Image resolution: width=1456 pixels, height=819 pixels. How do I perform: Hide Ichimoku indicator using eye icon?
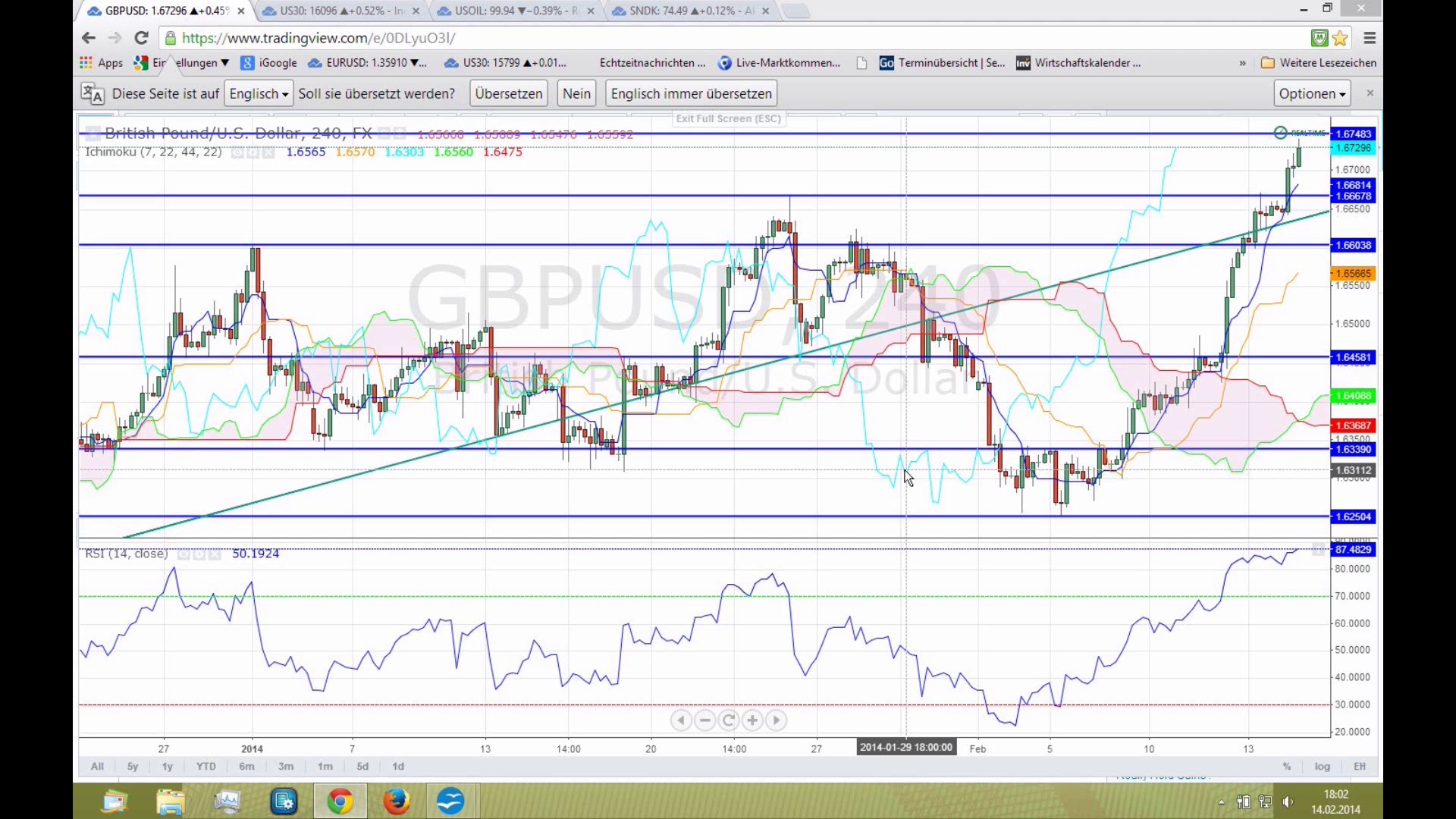tap(237, 152)
